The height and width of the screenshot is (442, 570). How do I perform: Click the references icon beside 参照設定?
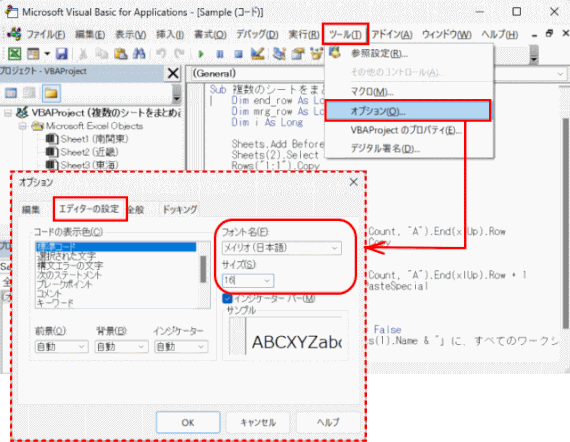[335, 52]
